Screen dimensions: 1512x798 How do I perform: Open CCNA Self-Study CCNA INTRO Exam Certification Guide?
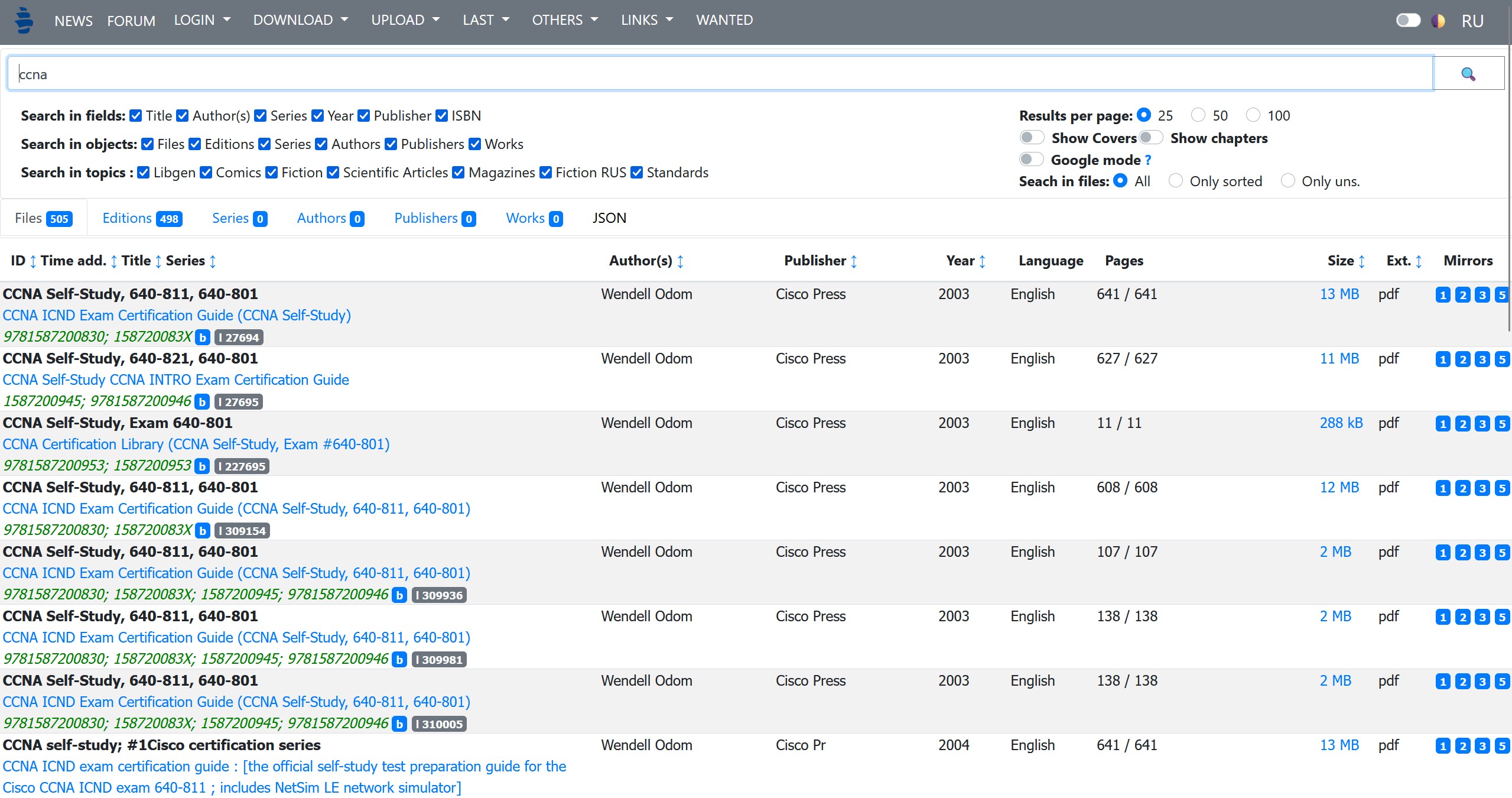(x=175, y=379)
